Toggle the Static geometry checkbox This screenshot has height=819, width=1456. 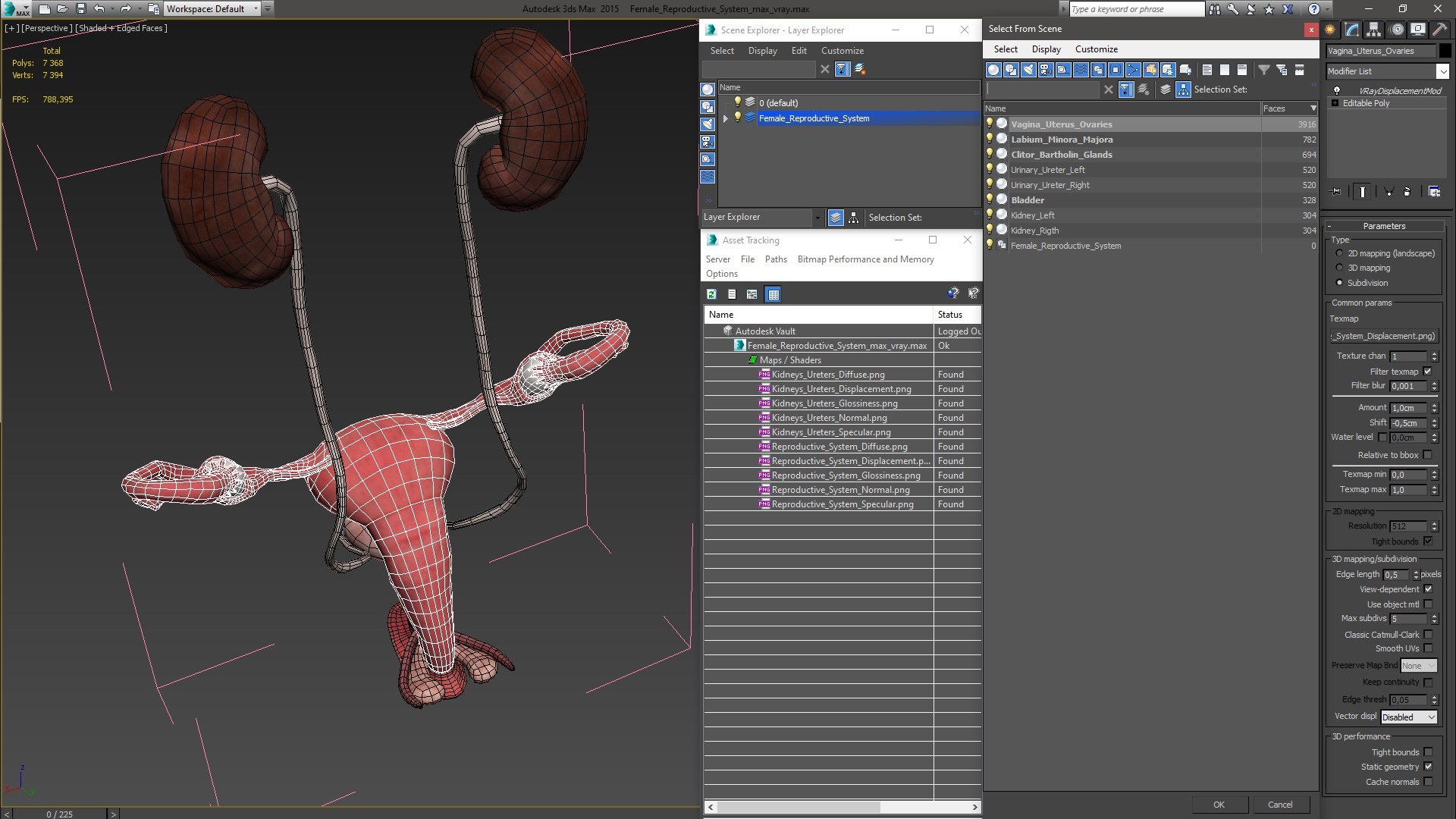(x=1428, y=767)
